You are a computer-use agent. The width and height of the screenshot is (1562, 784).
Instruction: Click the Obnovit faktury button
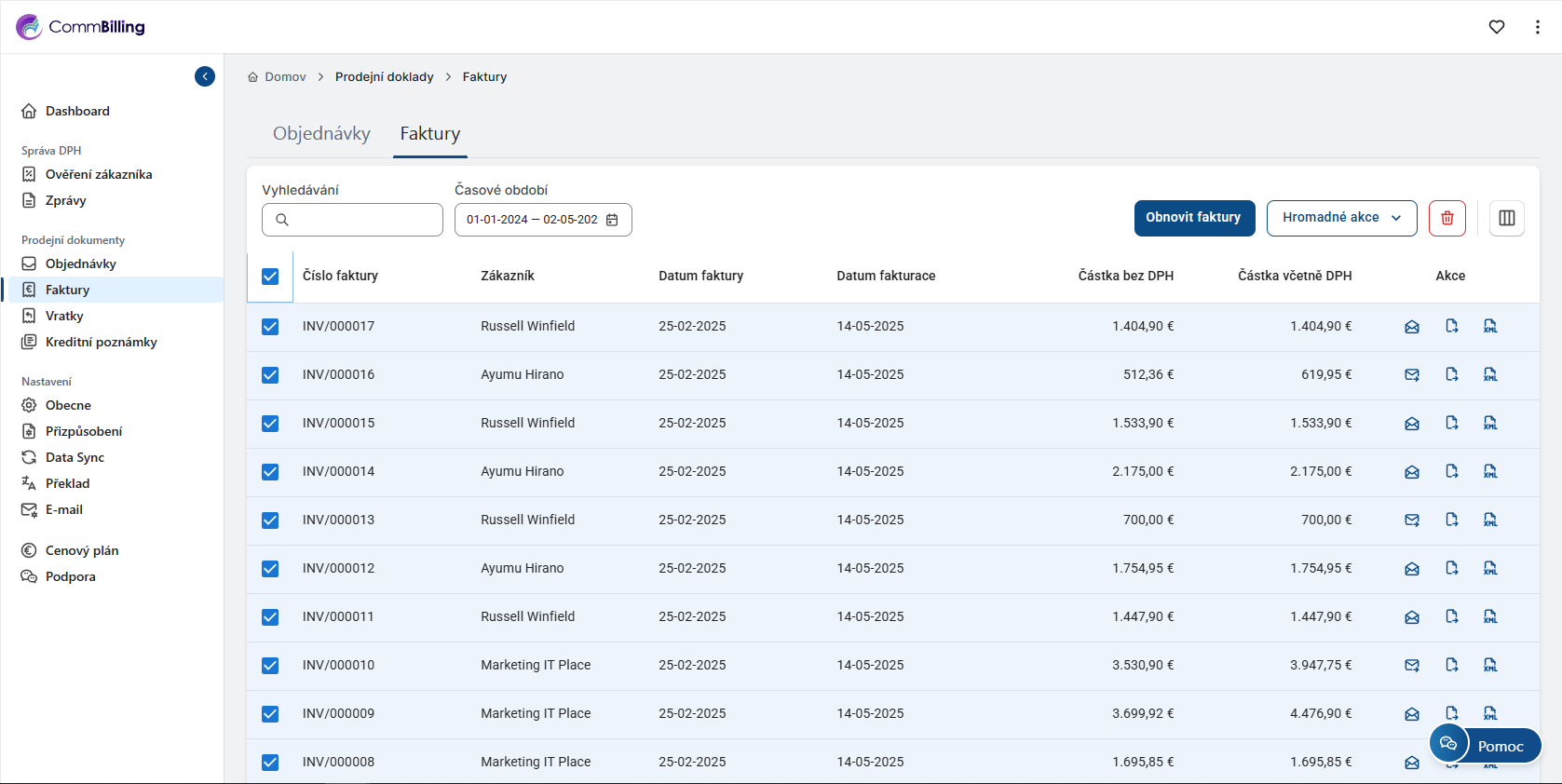(1193, 218)
